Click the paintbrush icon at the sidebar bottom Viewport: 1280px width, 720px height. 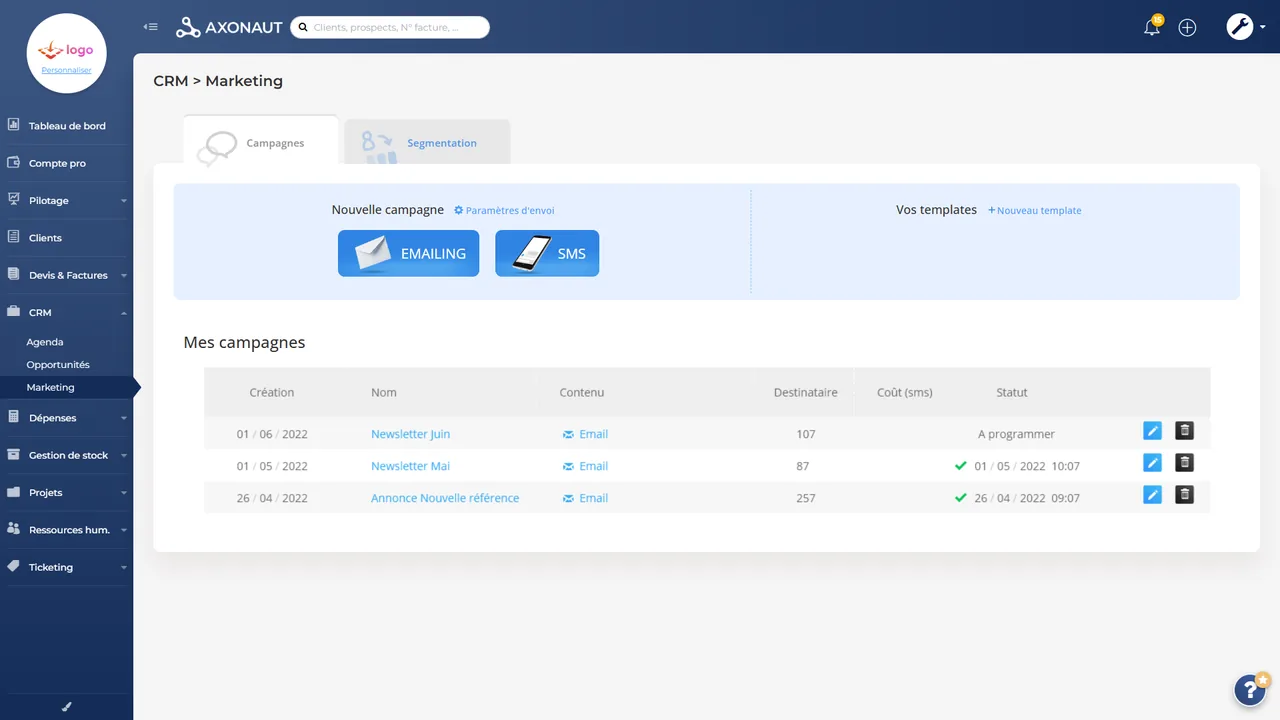coord(67,706)
